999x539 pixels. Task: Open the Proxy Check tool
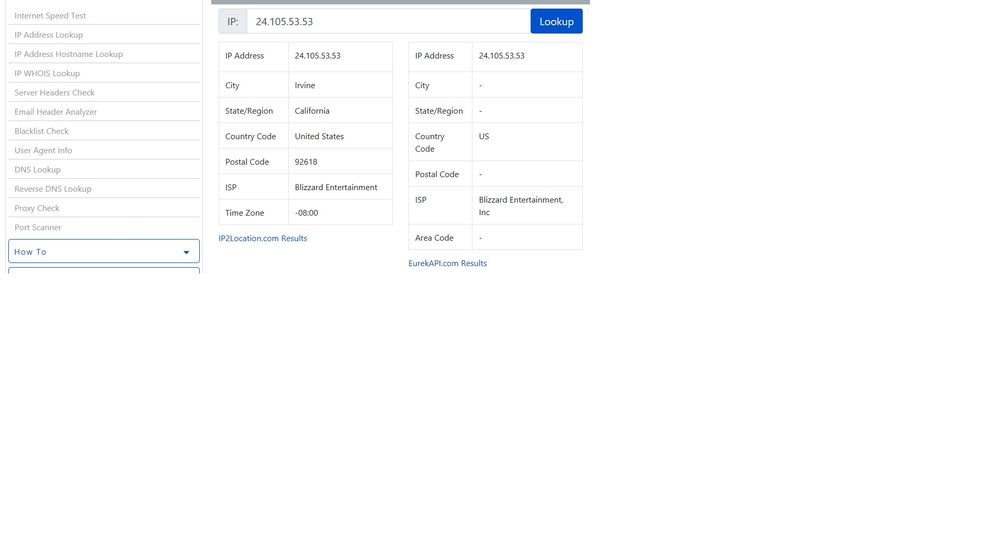(37, 208)
